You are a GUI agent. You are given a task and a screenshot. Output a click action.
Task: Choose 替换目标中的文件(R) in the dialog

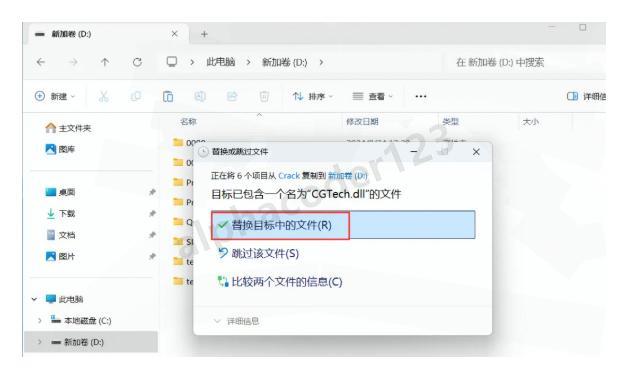[x=343, y=225]
